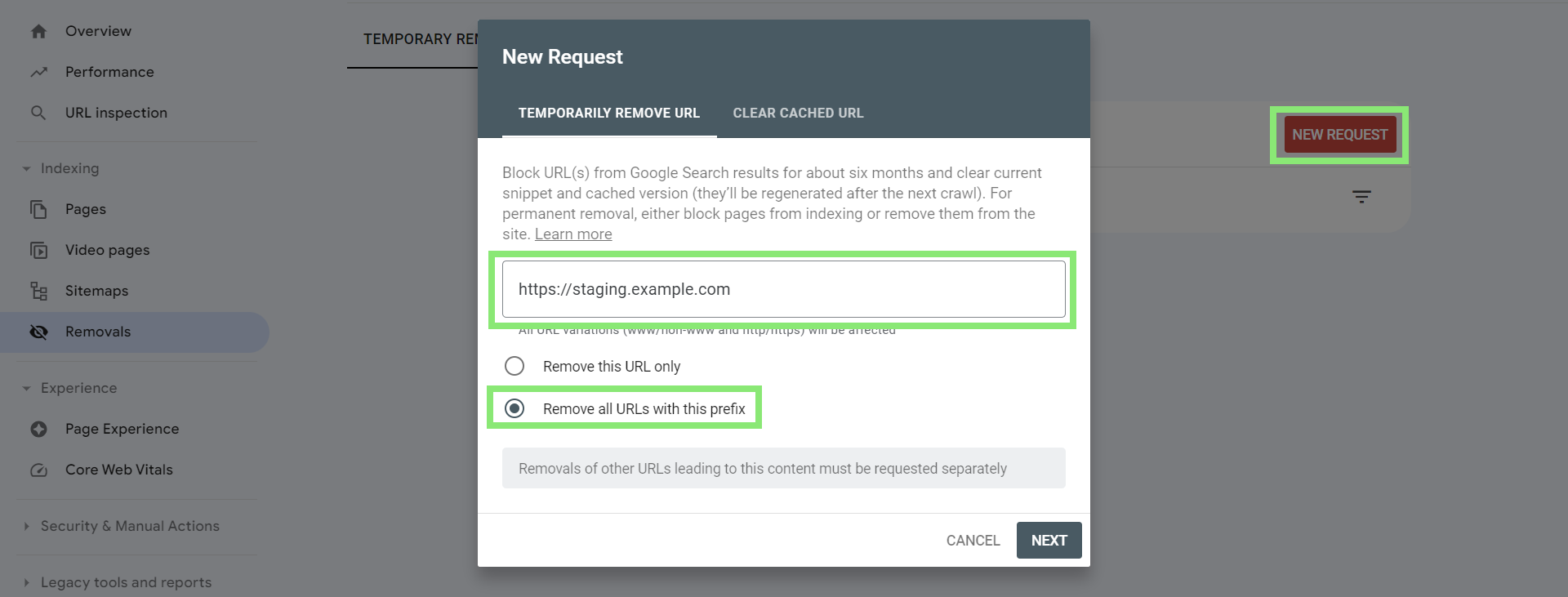
Task: Collapse the Experience section
Action: [x=26, y=388]
